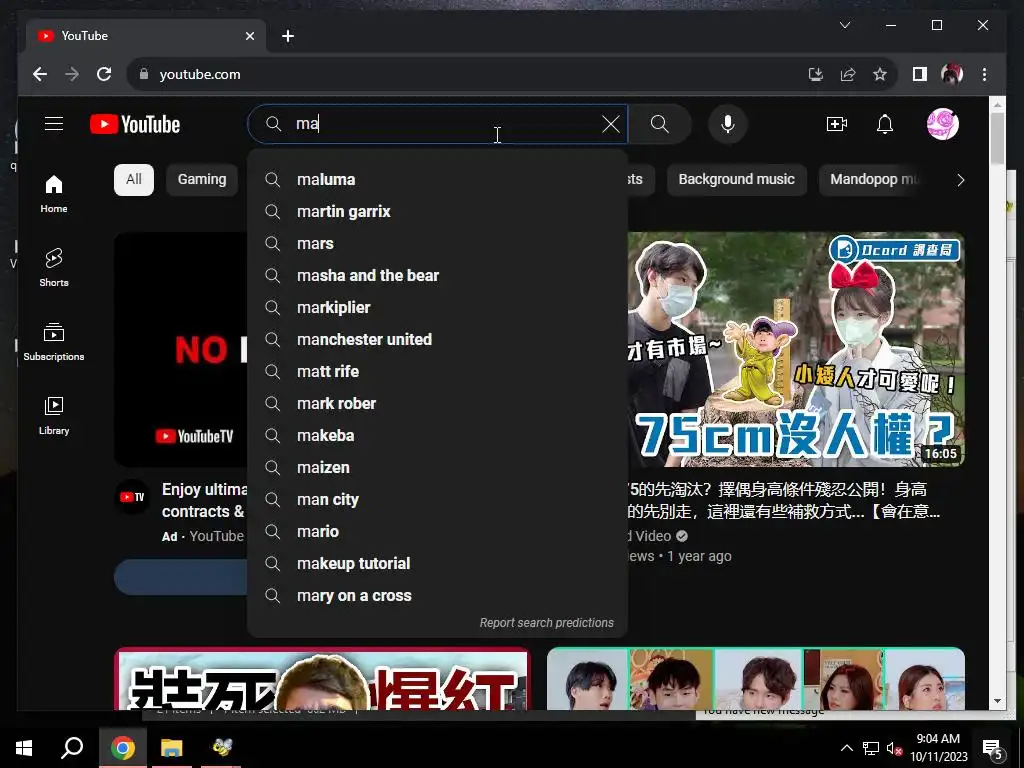1024x768 pixels.
Task: Open the bottom-right faces video thumbnail
Action: [x=756, y=679]
